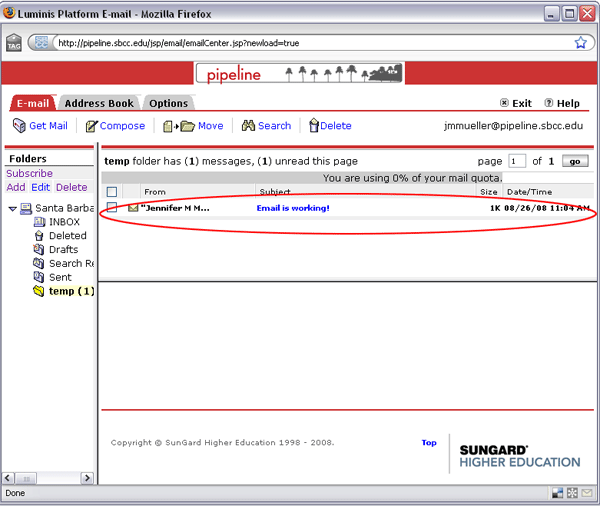
Task: Click the Search binoculars icon
Action: pyautogui.click(x=248, y=126)
